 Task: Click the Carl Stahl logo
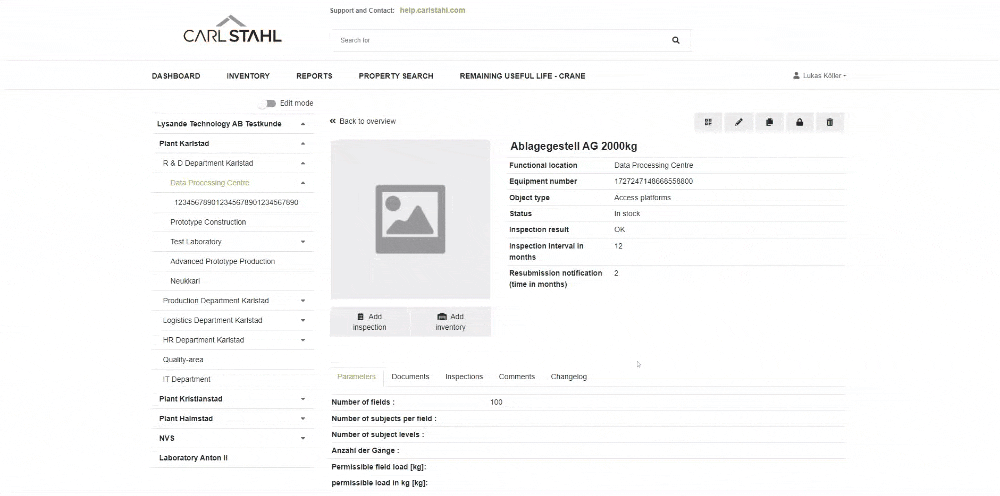(232, 30)
